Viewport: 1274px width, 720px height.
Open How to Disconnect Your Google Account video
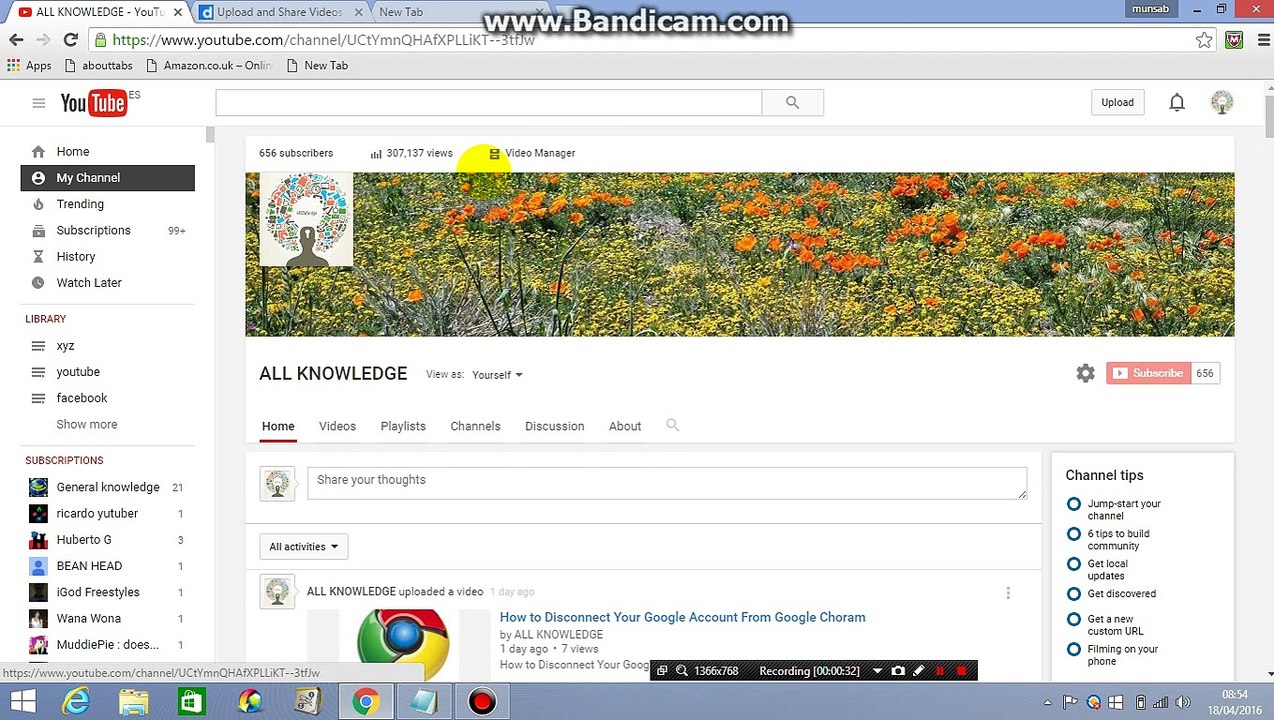(682, 617)
